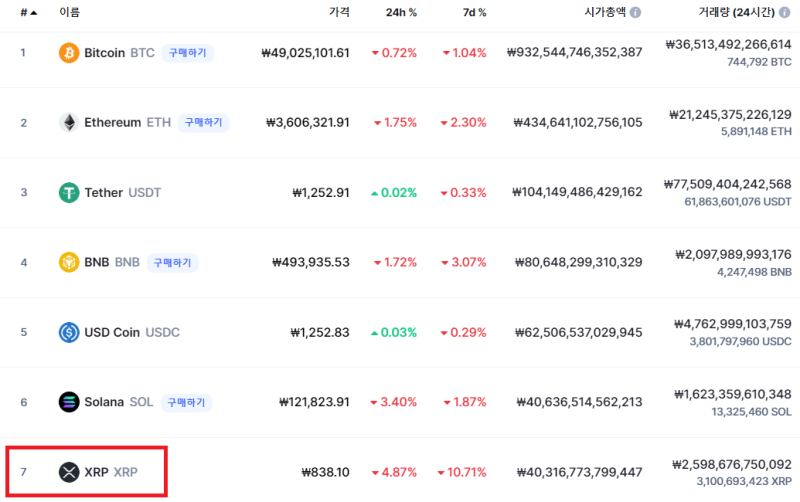Click Ethereum price ₩3,606,321.91

[308, 122]
